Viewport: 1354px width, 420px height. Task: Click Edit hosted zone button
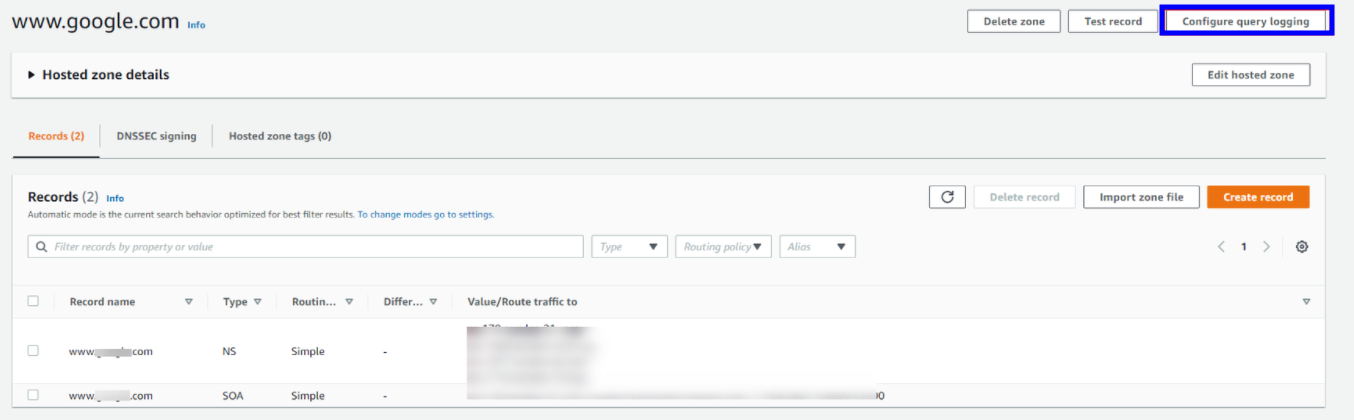(x=1251, y=75)
